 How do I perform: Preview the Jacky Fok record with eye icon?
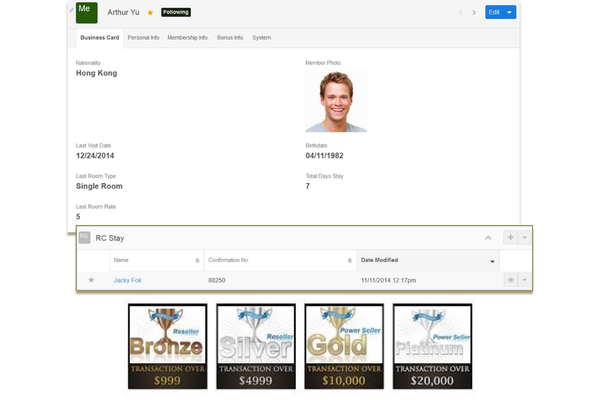tap(510, 280)
